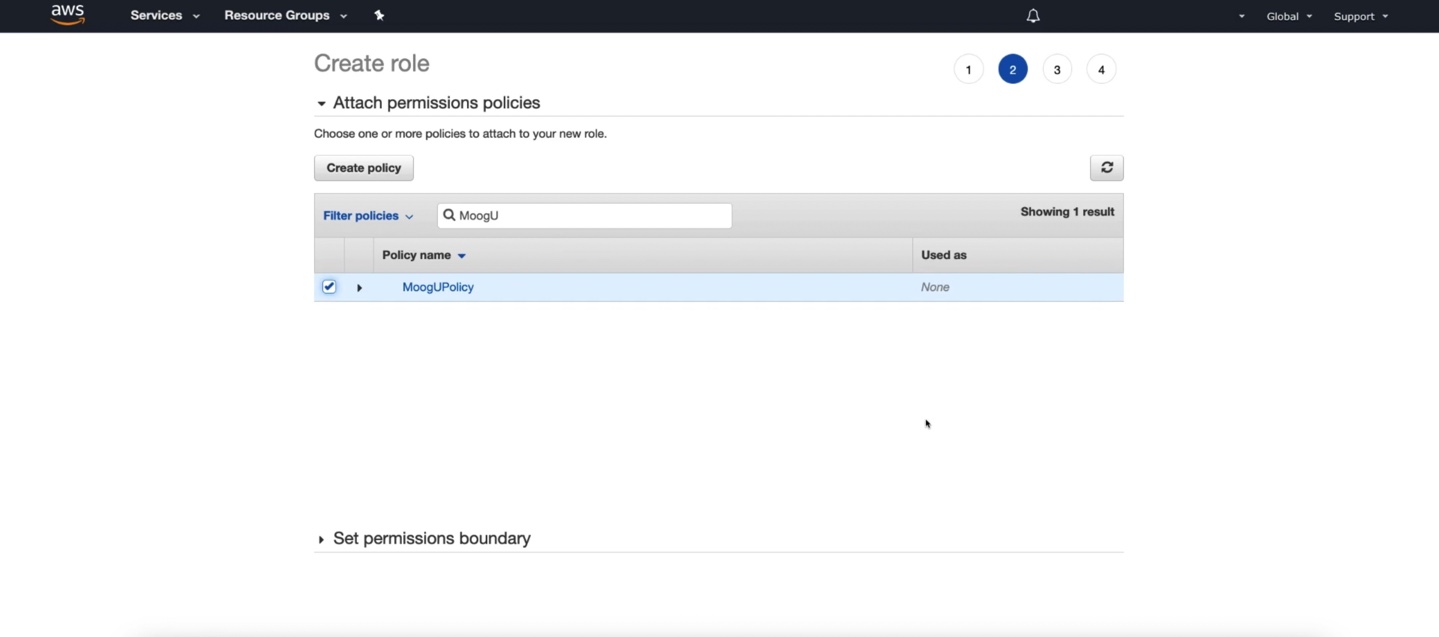The image size is (1439, 637).
Task: Open the Filter policies dropdown
Action: coord(368,216)
